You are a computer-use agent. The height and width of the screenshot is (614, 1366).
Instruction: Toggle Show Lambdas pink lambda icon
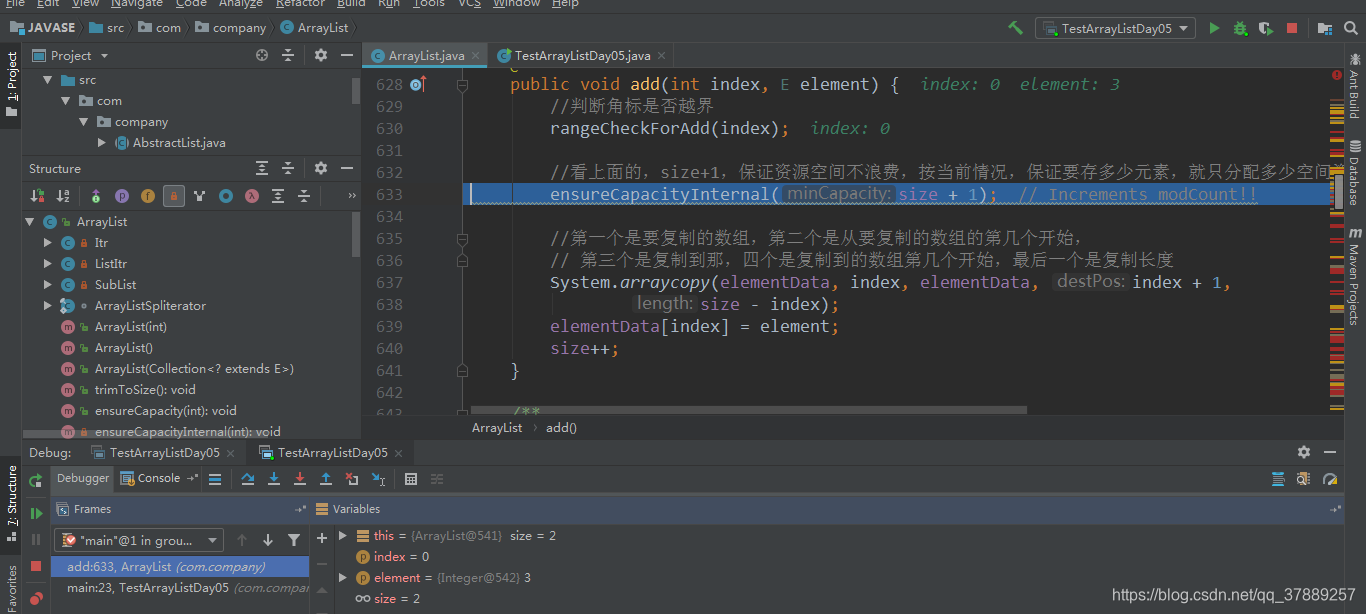252,196
